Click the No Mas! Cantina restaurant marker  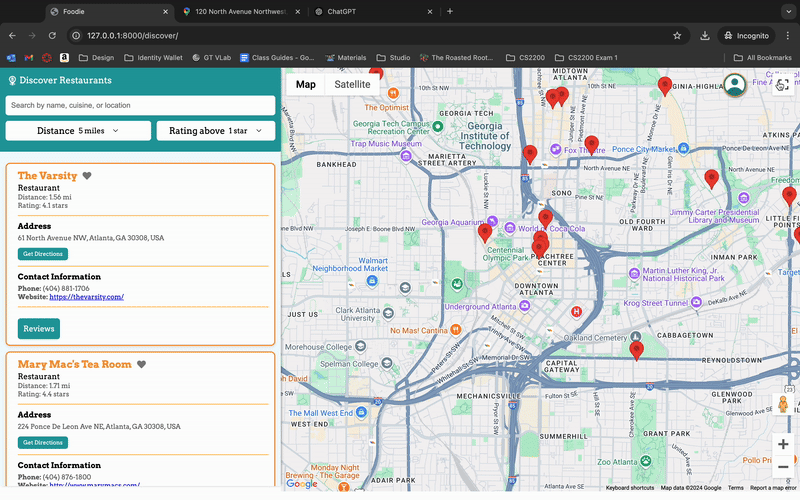pos(456,330)
